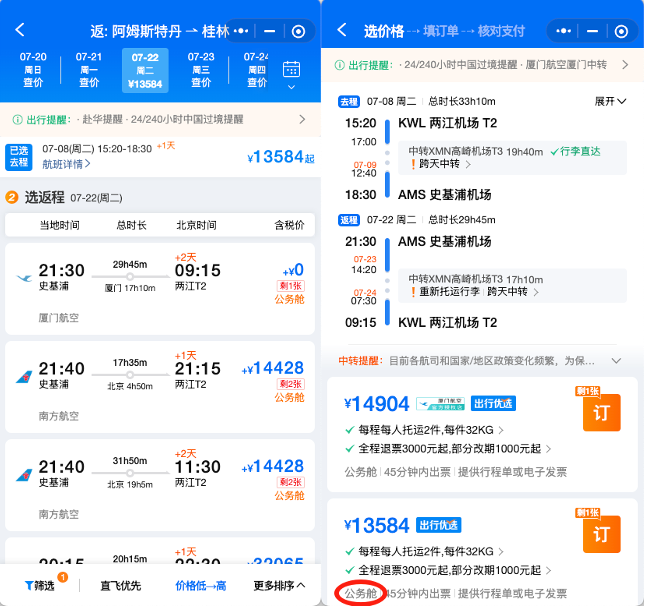Image resolution: width=646 pixels, height=606 pixels.
Task: Click Xiamen Airlines flagship badge near ¥14904
Action: point(440,404)
